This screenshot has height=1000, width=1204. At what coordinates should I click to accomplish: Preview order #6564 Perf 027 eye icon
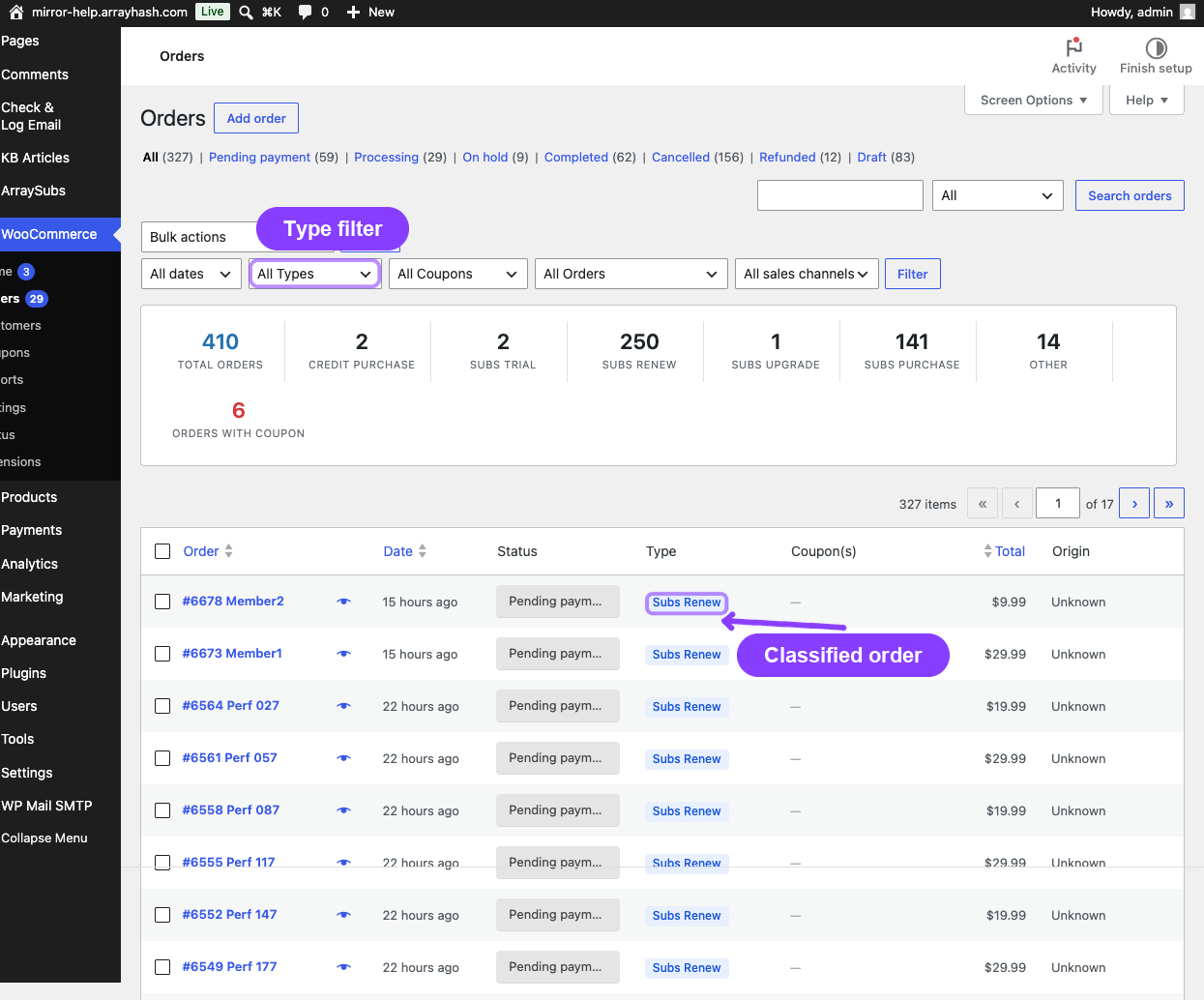(343, 706)
